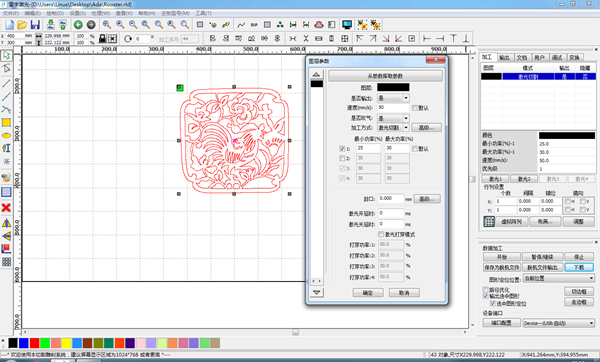
Task: Select the yellow ellipse tool
Action: coord(6,135)
